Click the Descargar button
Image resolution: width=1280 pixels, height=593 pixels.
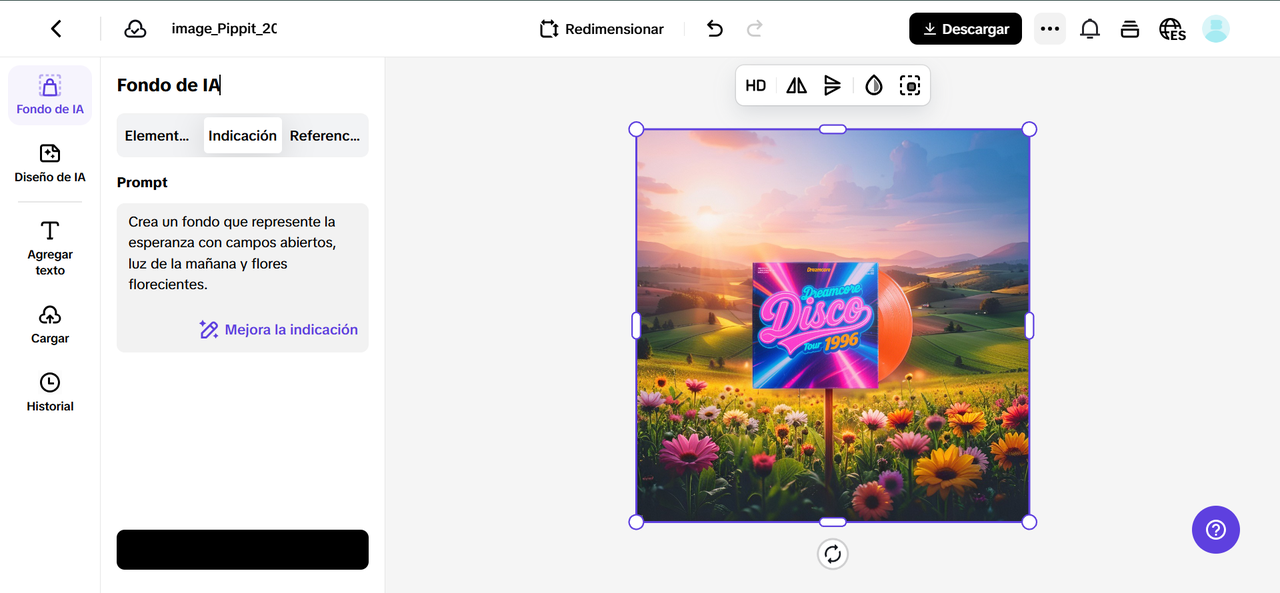coord(965,29)
